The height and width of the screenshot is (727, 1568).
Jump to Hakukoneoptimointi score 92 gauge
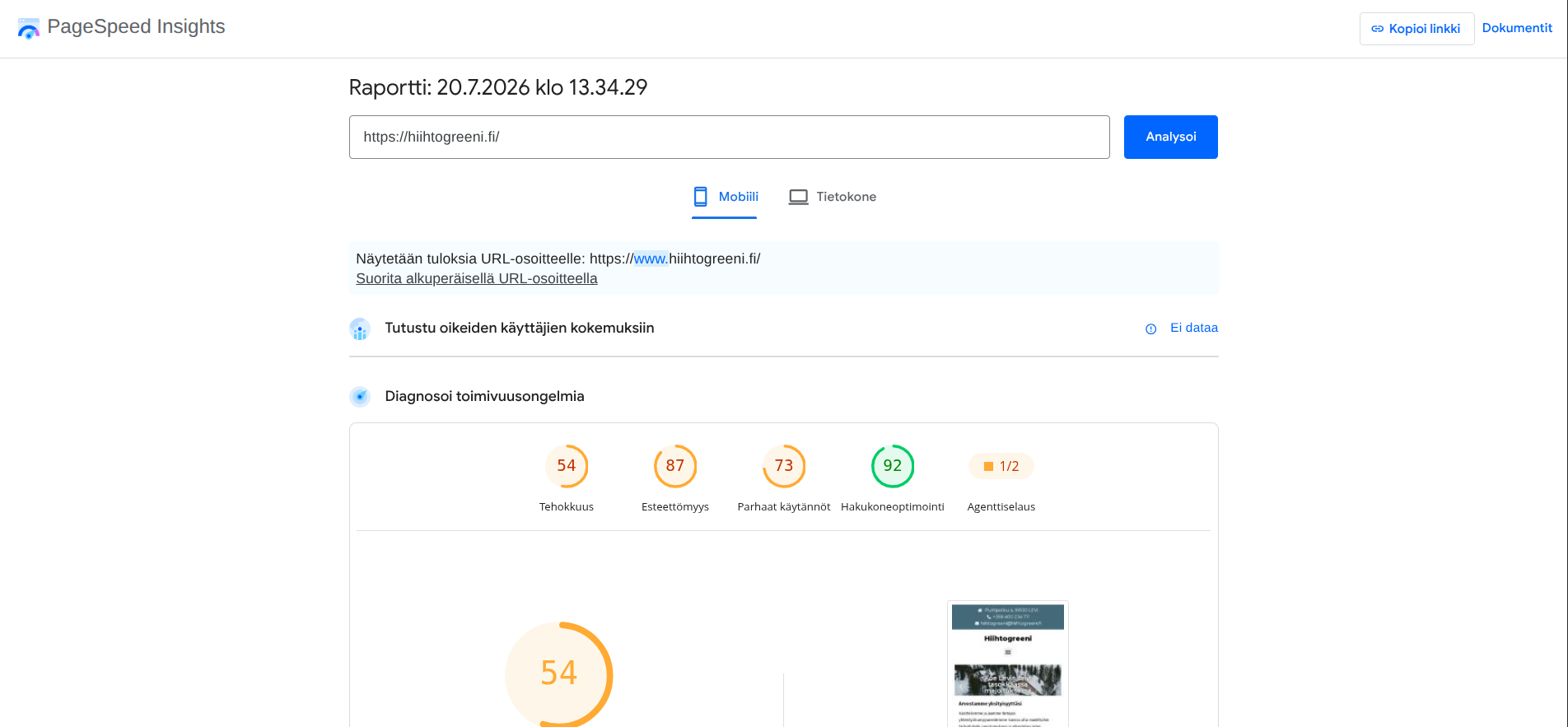[893, 466]
